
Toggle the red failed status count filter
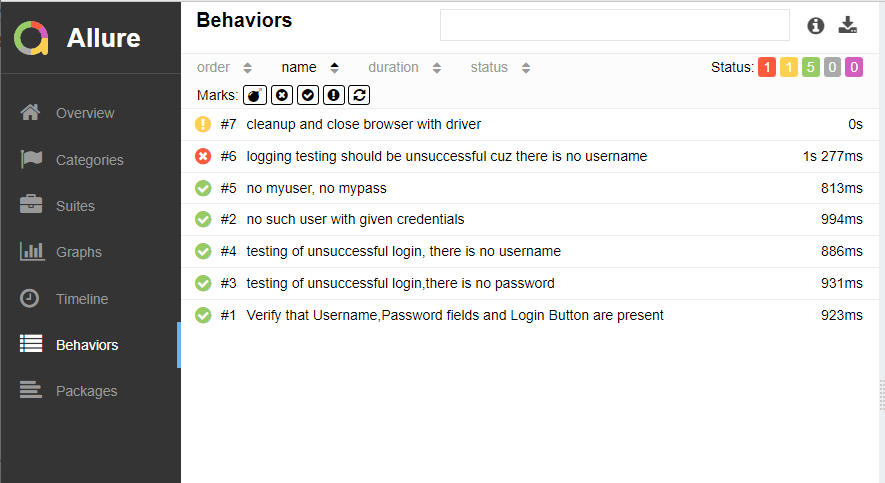click(x=767, y=68)
